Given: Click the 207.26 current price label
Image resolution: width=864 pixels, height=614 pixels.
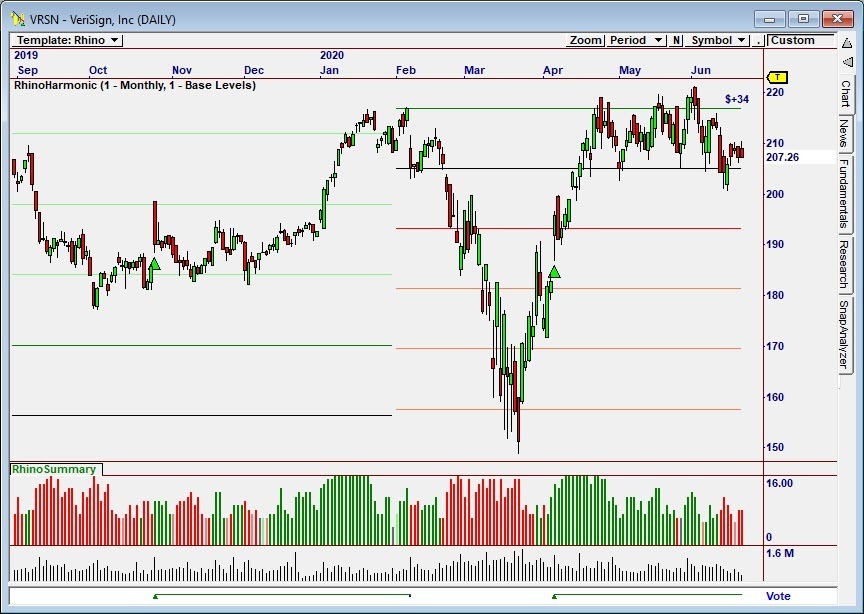Looking at the screenshot, I should pyautogui.click(x=782, y=157).
